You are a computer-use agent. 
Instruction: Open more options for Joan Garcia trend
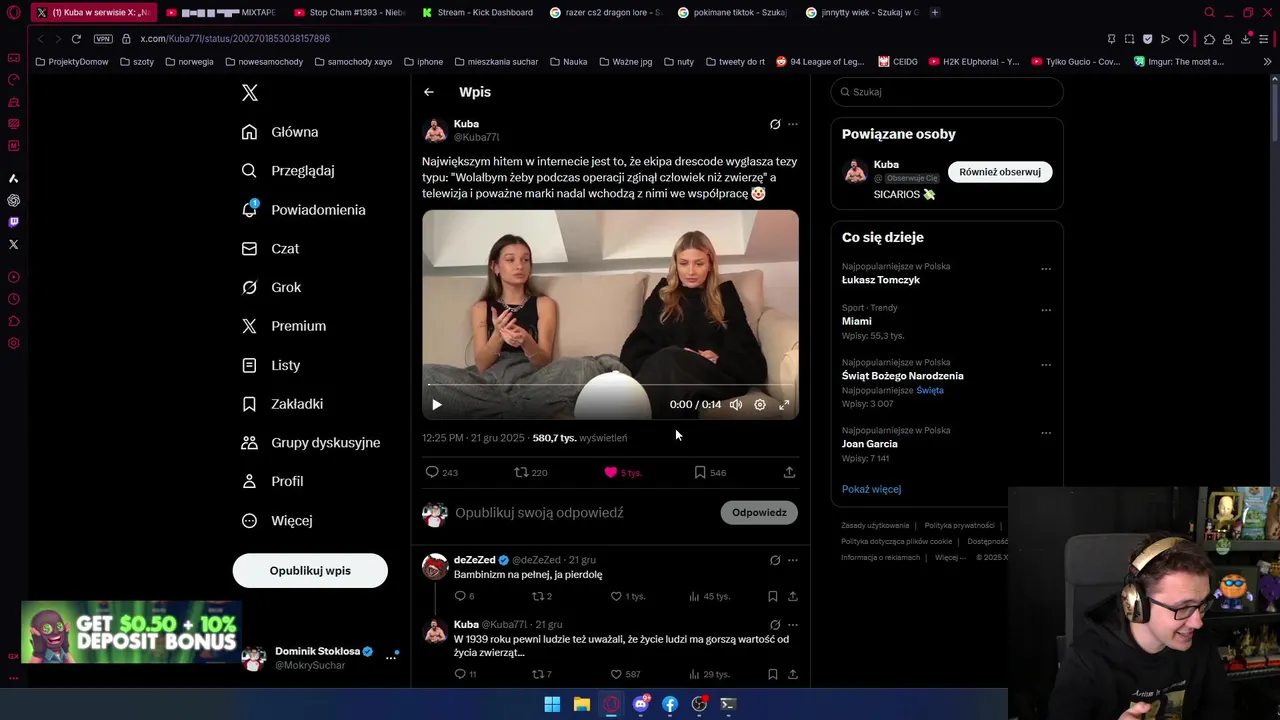coord(1046,433)
